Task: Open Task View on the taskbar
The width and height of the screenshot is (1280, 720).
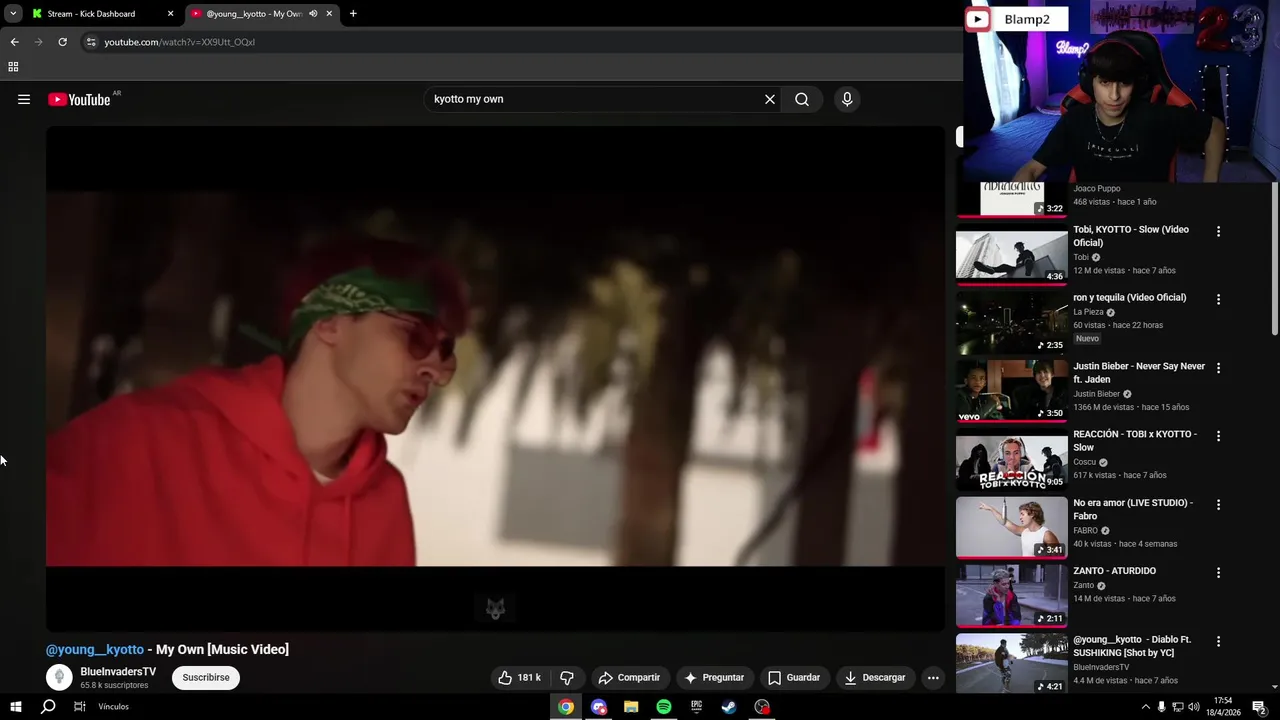Action: [80, 707]
